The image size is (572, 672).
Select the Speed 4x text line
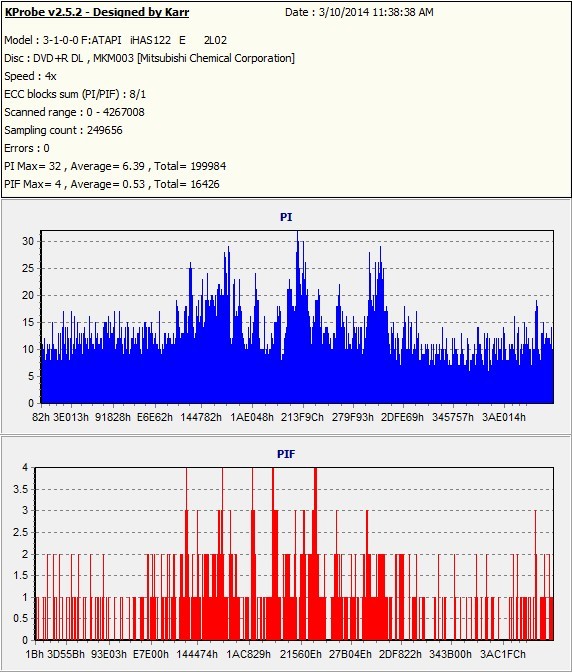[30, 76]
